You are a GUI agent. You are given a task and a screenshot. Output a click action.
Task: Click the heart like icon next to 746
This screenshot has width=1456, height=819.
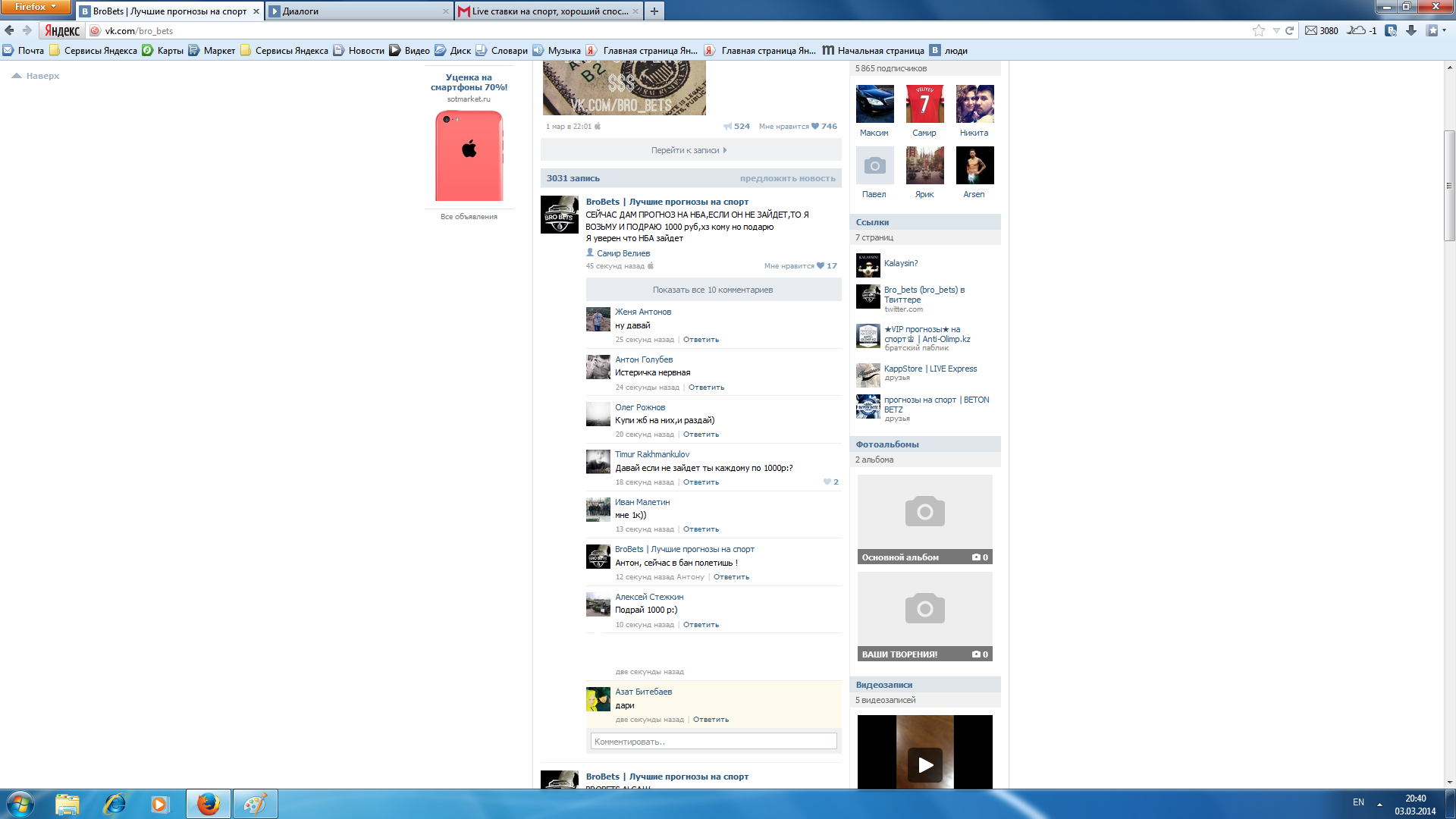pos(815,127)
